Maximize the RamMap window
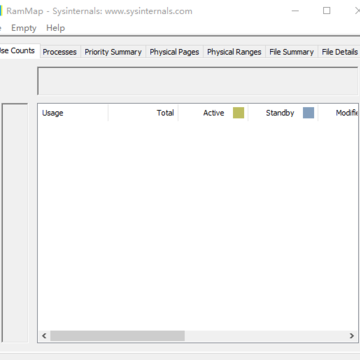 tap(327, 11)
